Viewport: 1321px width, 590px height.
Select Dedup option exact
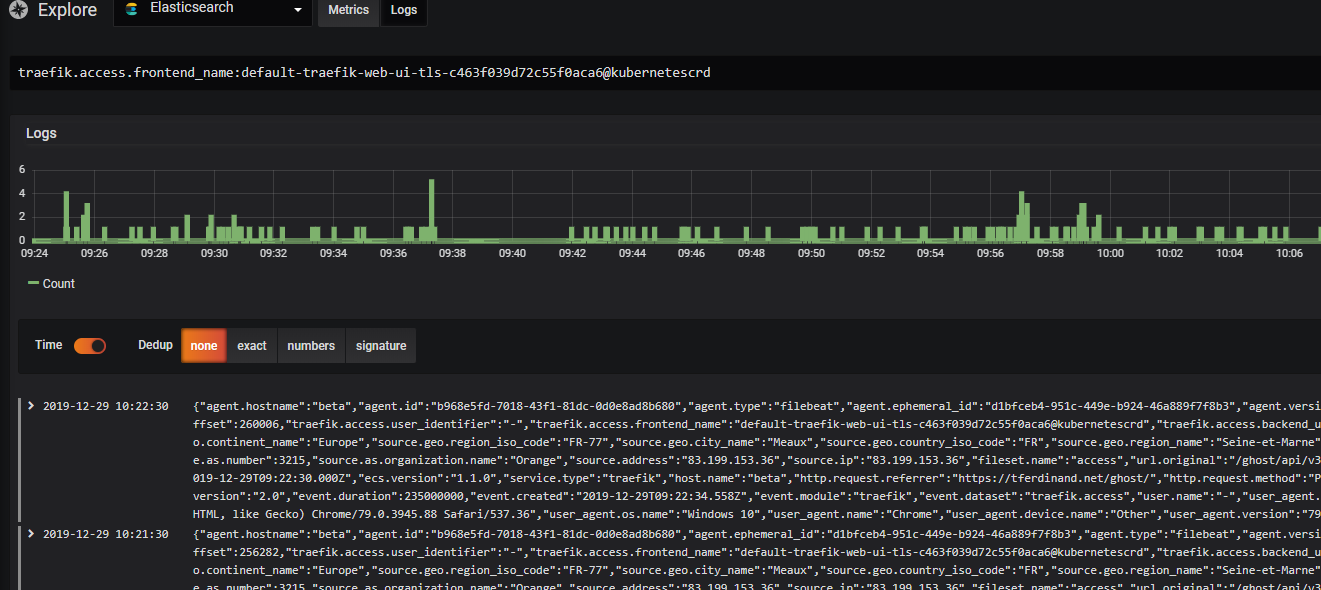point(252,345)
